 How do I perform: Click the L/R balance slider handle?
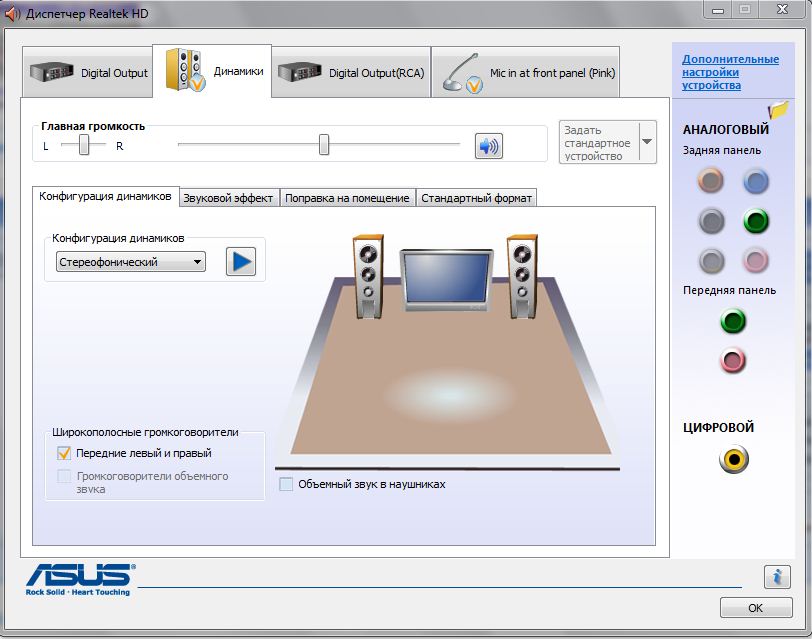point(84,145)
